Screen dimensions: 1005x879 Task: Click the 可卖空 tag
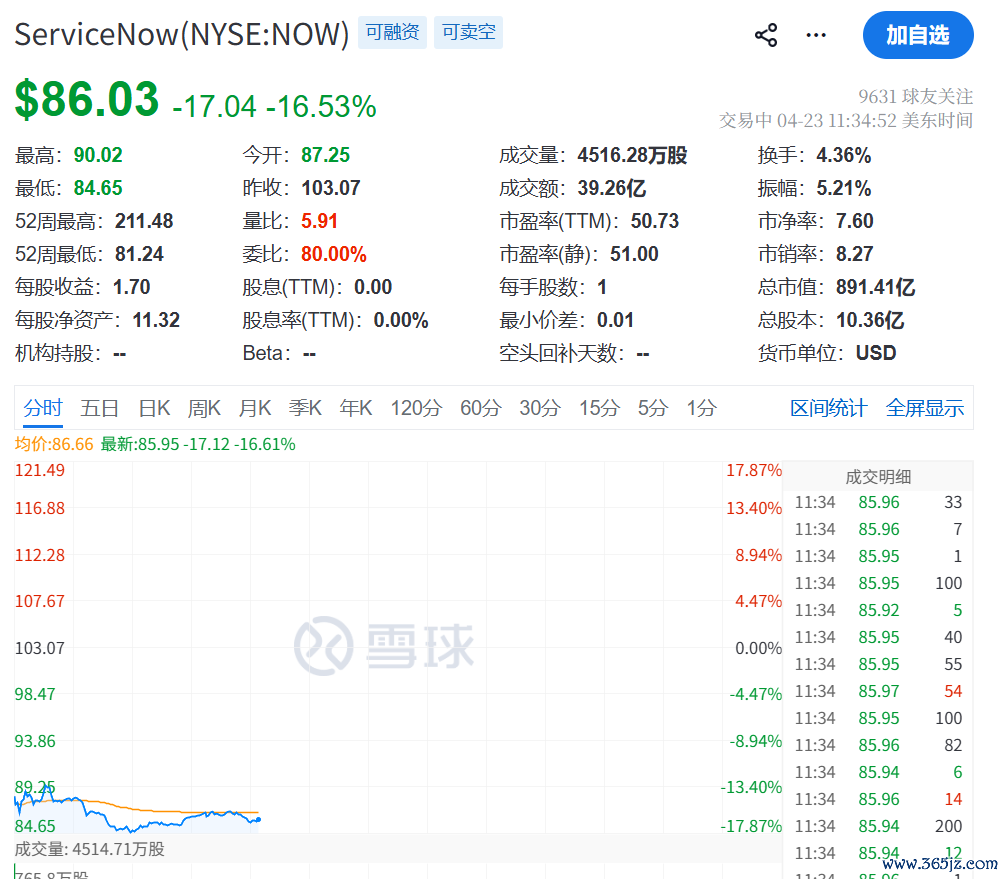[x=469, y=32]
